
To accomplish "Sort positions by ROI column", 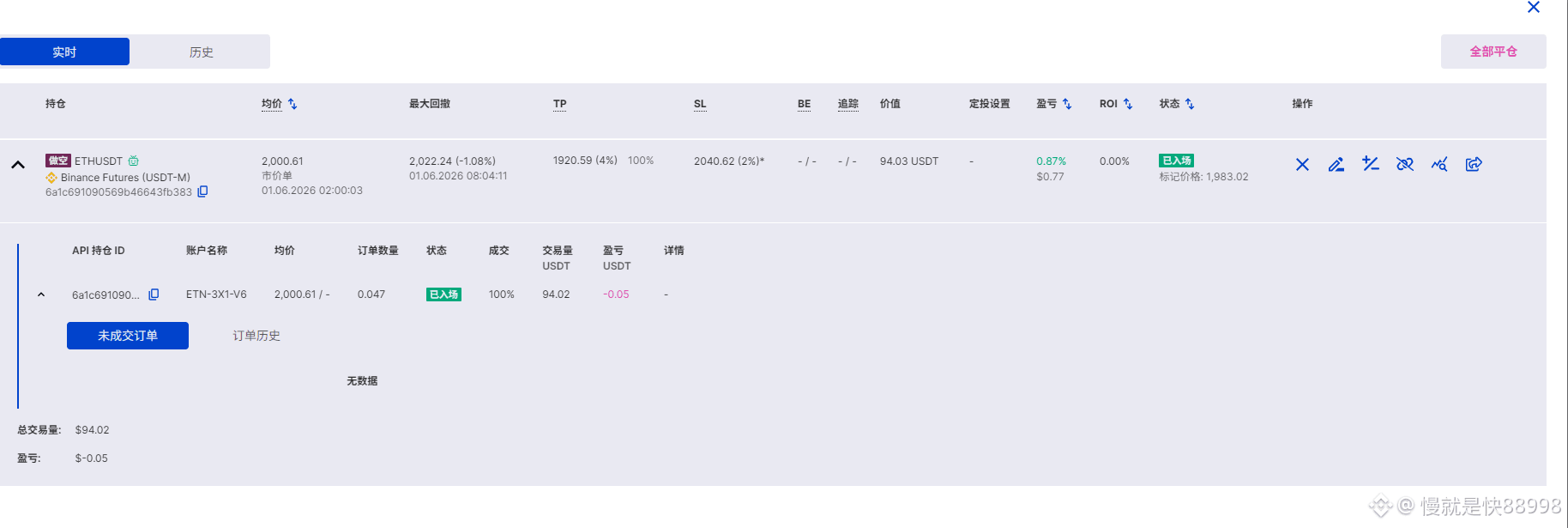I will tap(1128, 104).
